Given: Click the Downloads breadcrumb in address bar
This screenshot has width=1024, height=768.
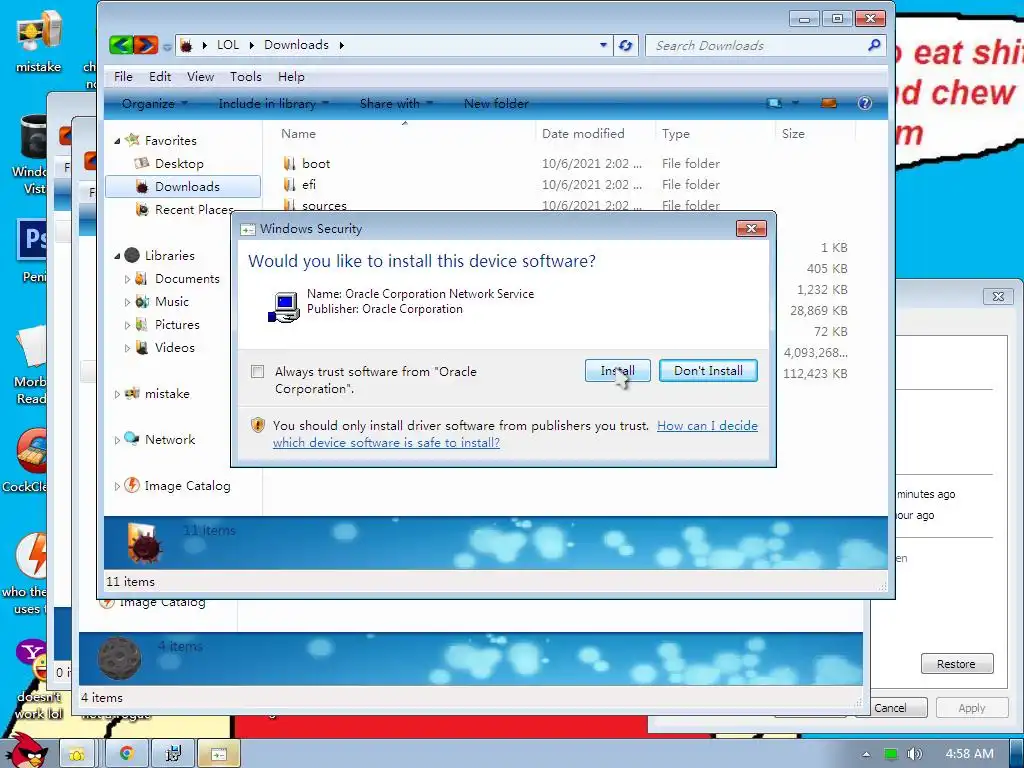Looking at the screenshot, I should tap(296, 45).
